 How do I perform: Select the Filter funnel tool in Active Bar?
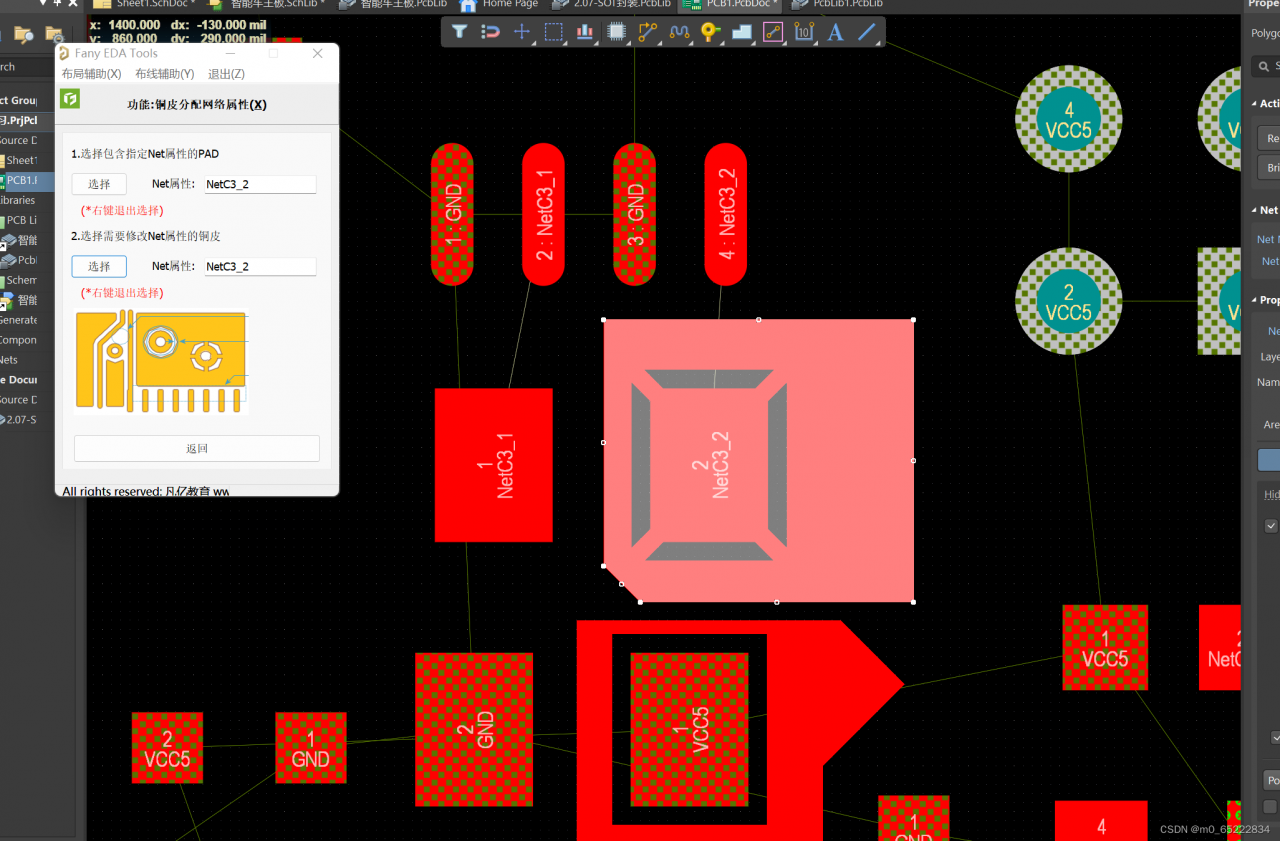[459, 32]
